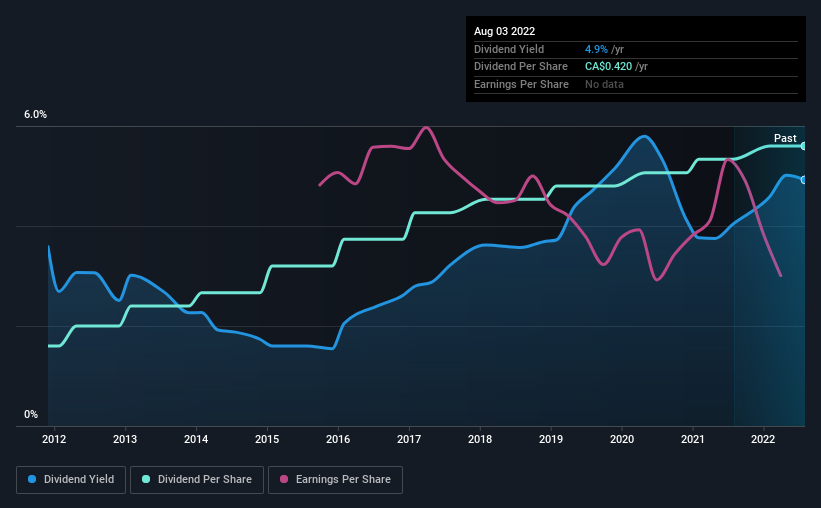Screen dimensions: 821x508
Task: Click the Earnings Per Share peak in 2017
Action: (x=426, y=127)
